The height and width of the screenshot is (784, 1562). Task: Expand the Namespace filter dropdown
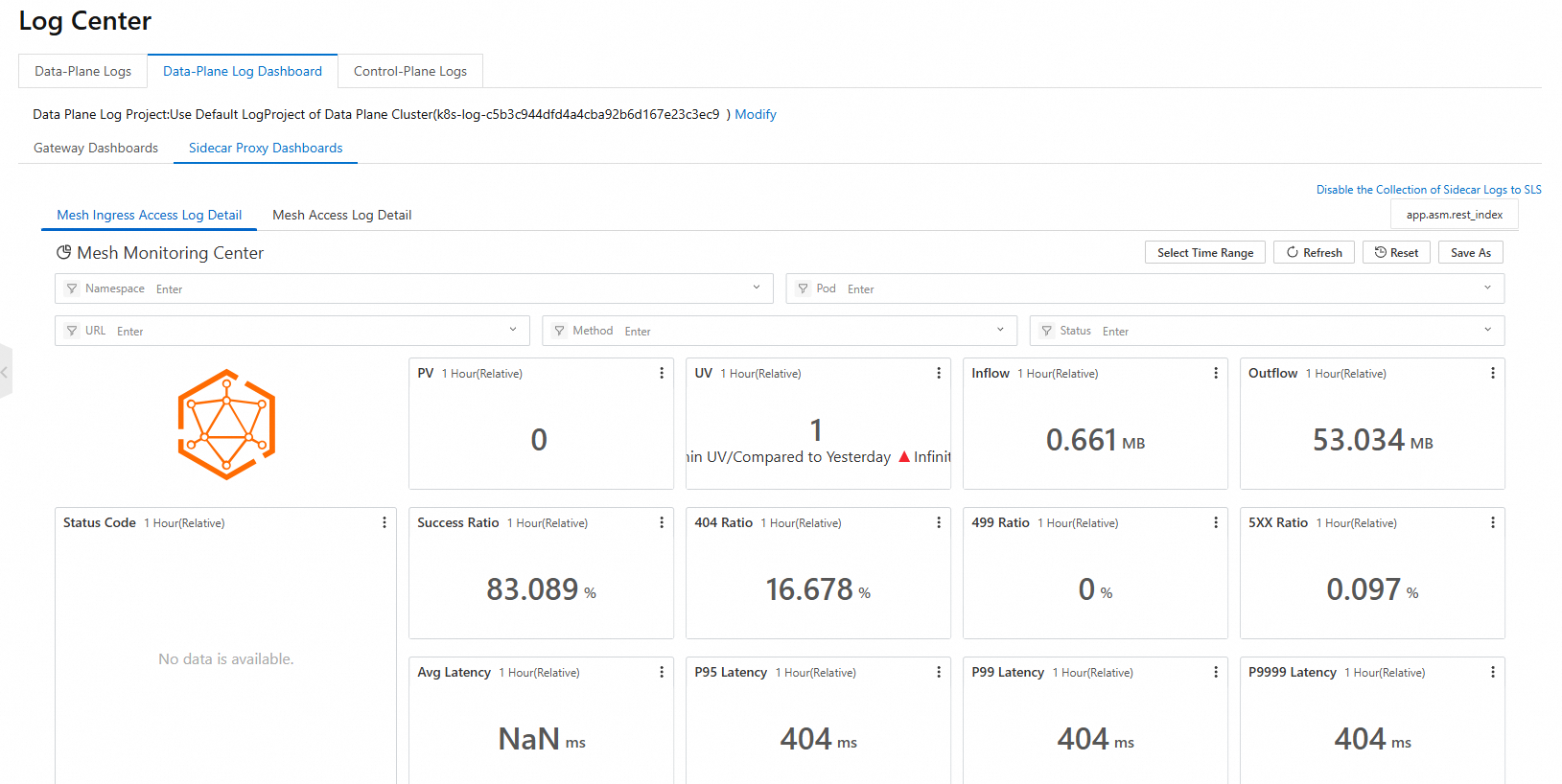click(756, 288)
